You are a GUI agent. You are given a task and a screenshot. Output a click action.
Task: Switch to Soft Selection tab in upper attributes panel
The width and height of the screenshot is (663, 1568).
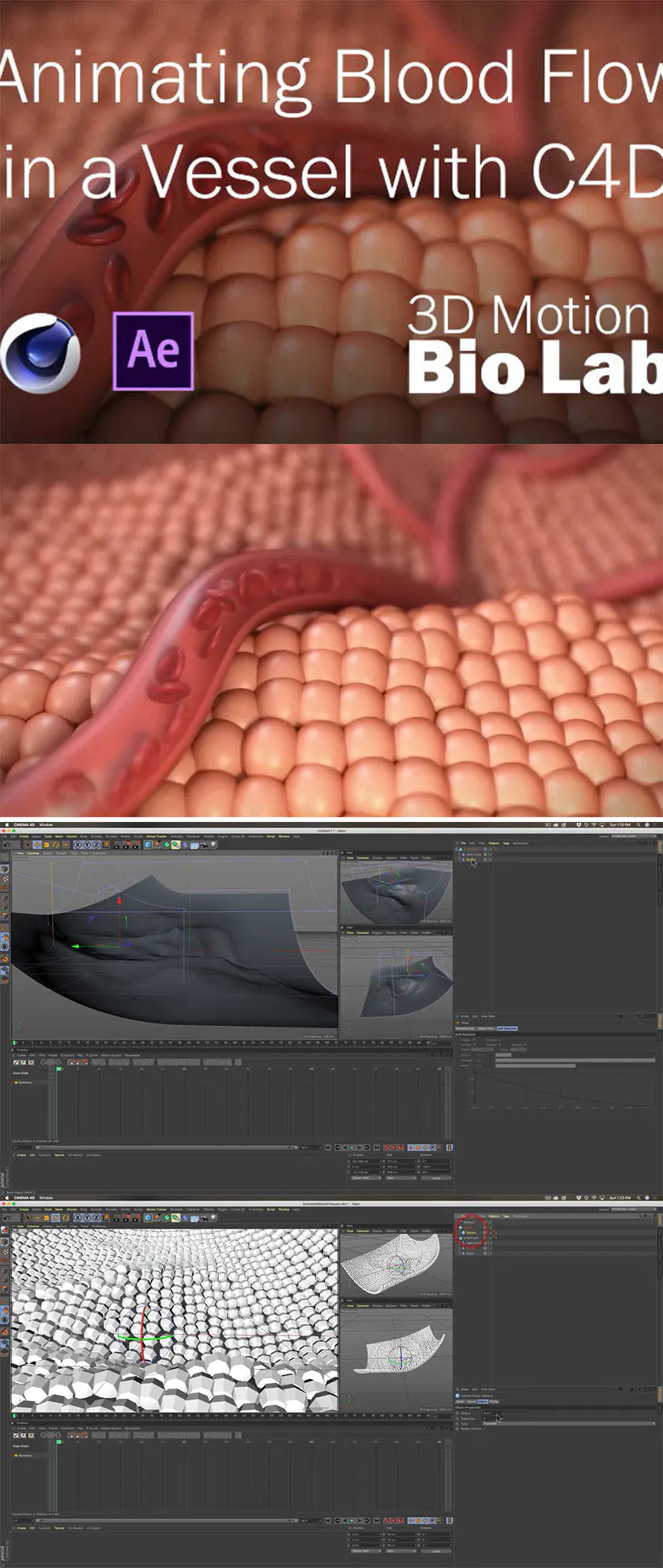pos(507,1028)
